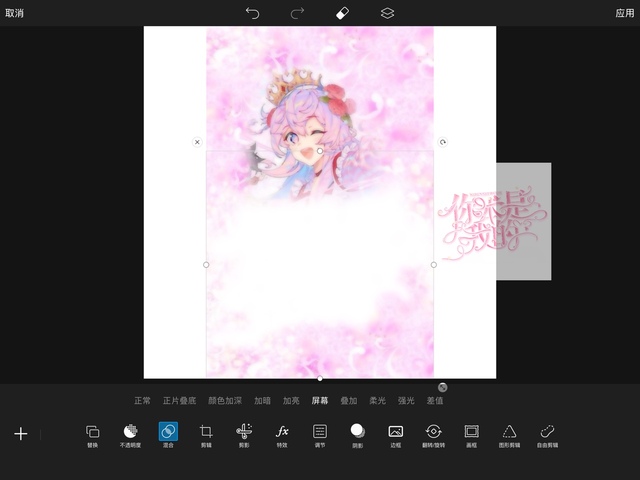Image resolution: width=640 pixels, height=480 pixels.
Task: Choose 正常 blend mode
Action: [142, 401]
